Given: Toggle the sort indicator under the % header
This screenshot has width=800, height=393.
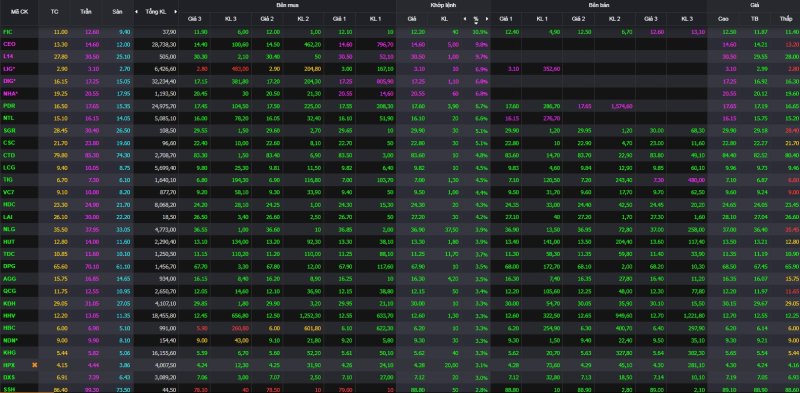Looking at the screenshot, I should click(x=476, y=23).
